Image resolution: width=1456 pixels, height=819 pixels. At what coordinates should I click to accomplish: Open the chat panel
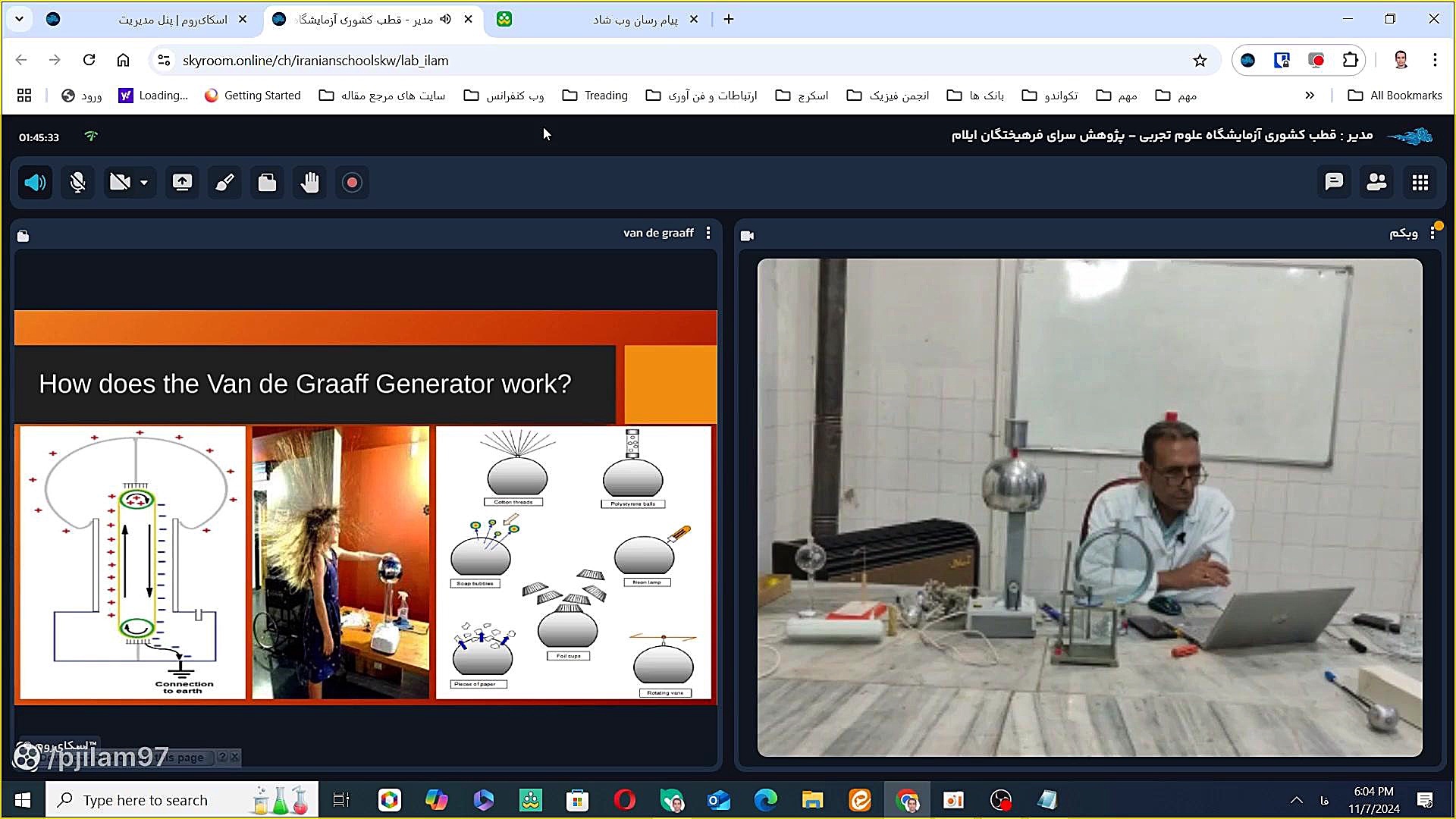(1334, 182)
